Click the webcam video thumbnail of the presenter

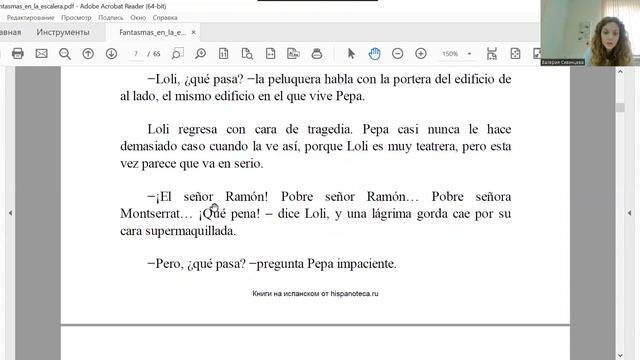(590, 33)
